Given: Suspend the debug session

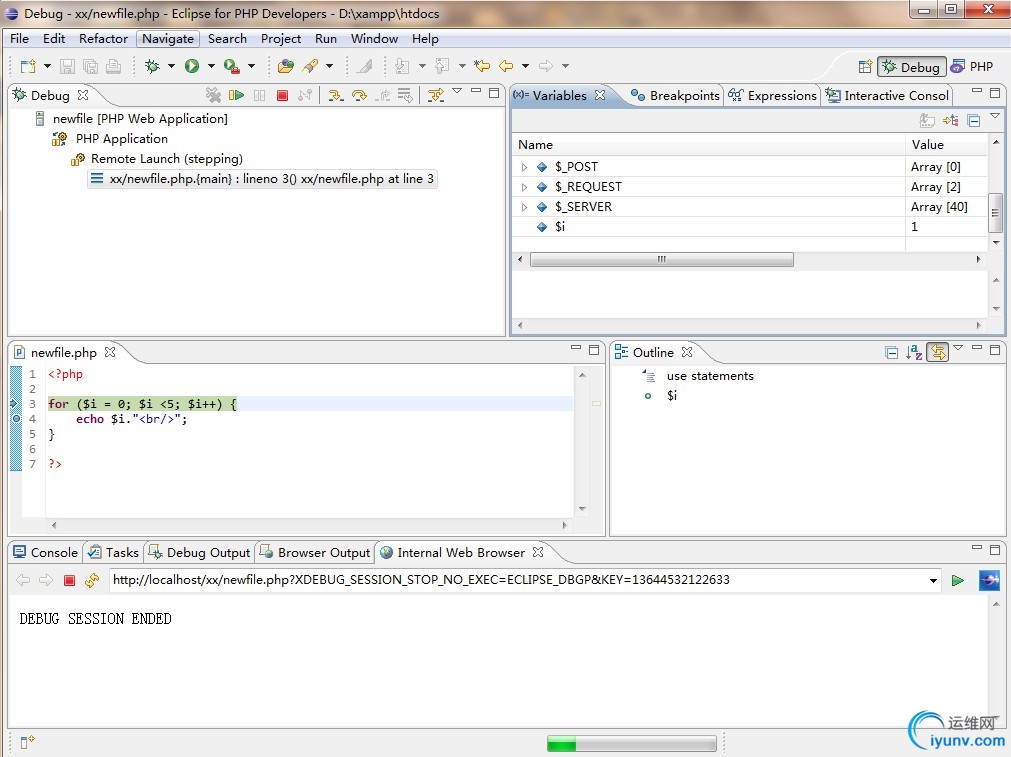Looking at the screenshot, I should 259,95.
